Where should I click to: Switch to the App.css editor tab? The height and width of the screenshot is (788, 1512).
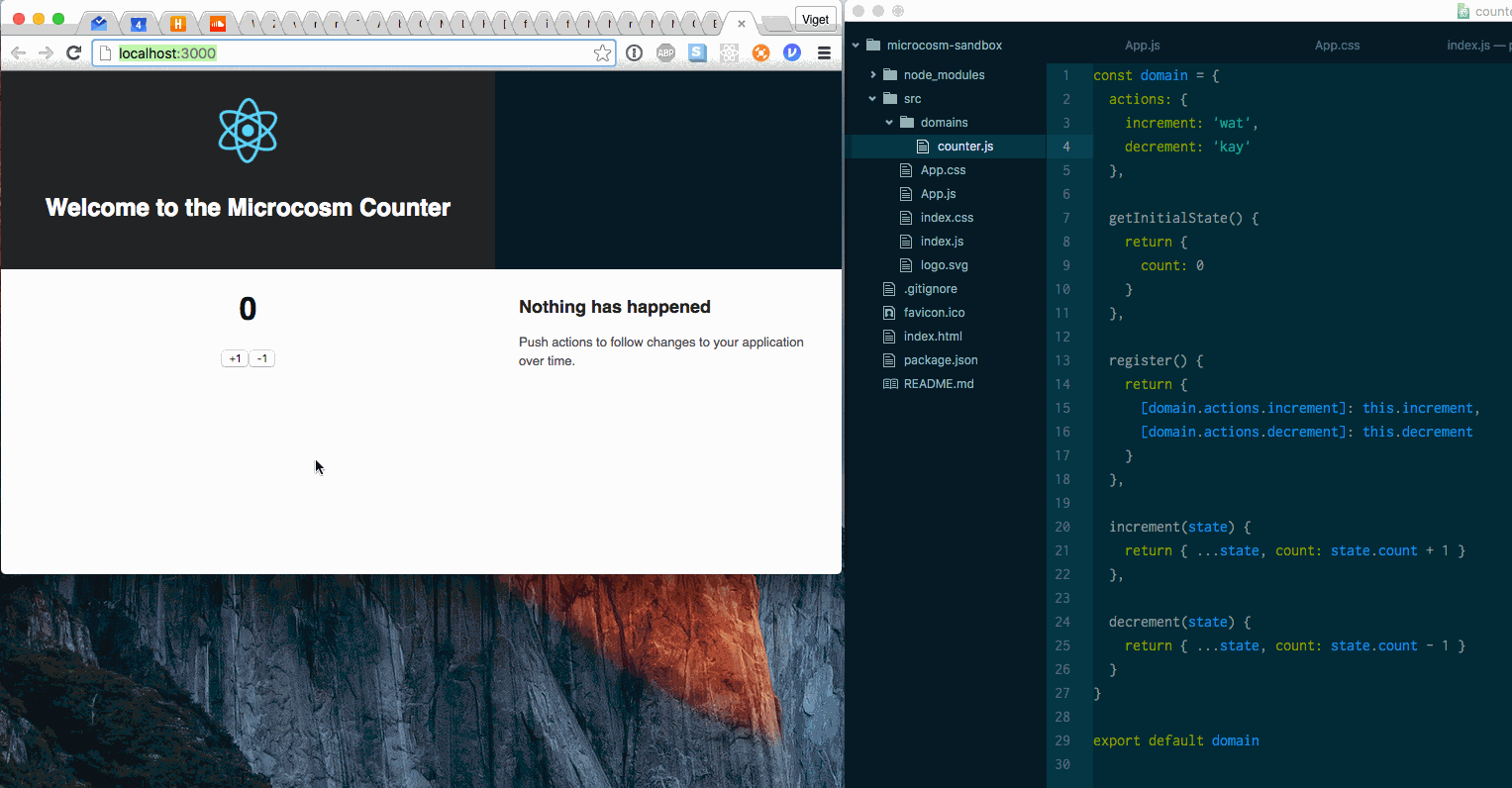pos(1337,46)
